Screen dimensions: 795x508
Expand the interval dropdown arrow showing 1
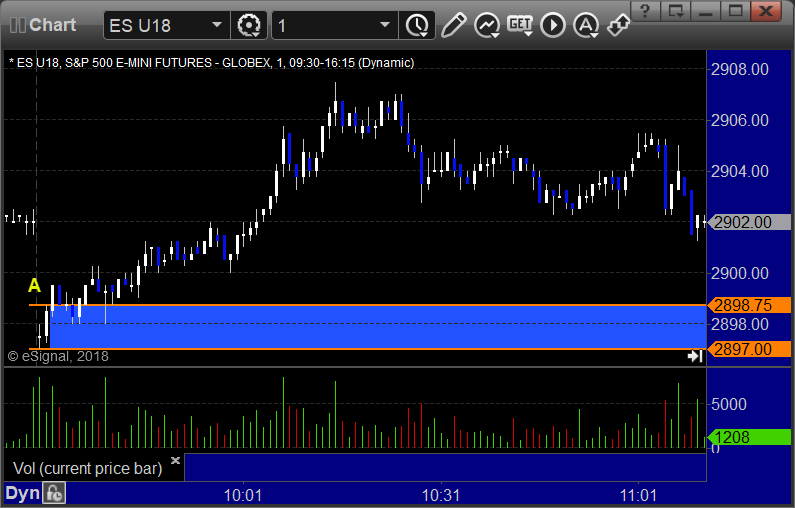tap(385, 25)
